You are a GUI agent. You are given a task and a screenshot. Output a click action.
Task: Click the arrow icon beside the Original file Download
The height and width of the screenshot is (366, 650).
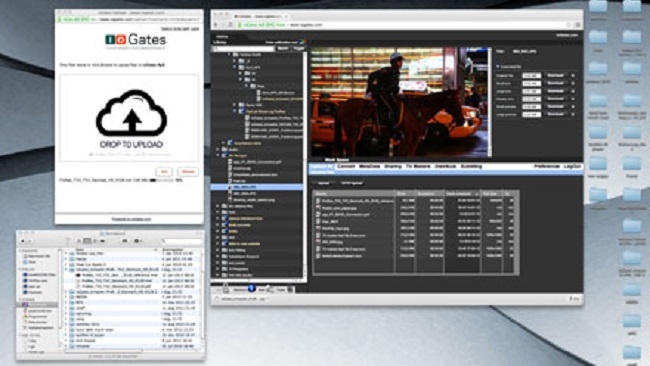tap(573, 75)
